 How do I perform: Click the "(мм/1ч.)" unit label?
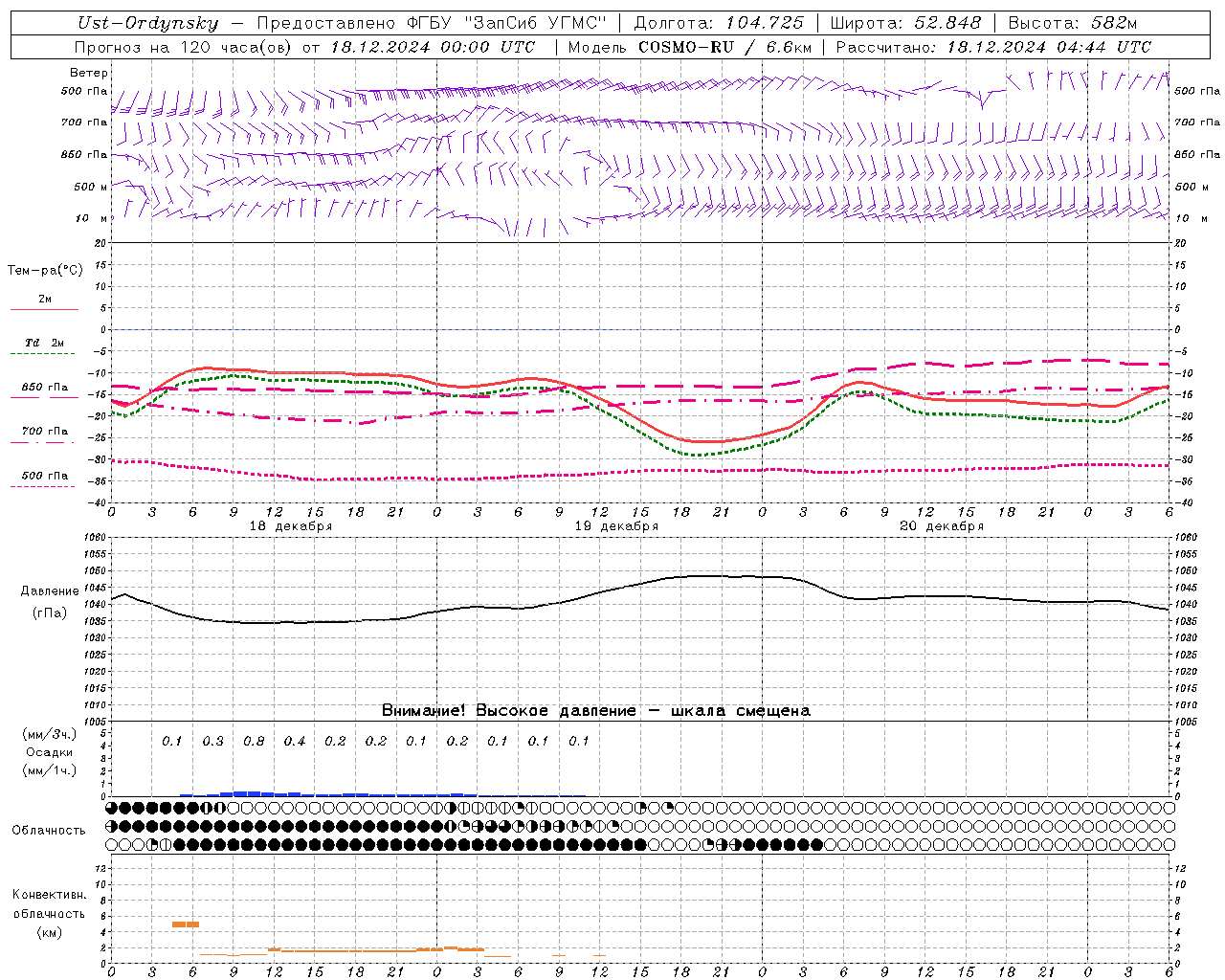point(49,770)
